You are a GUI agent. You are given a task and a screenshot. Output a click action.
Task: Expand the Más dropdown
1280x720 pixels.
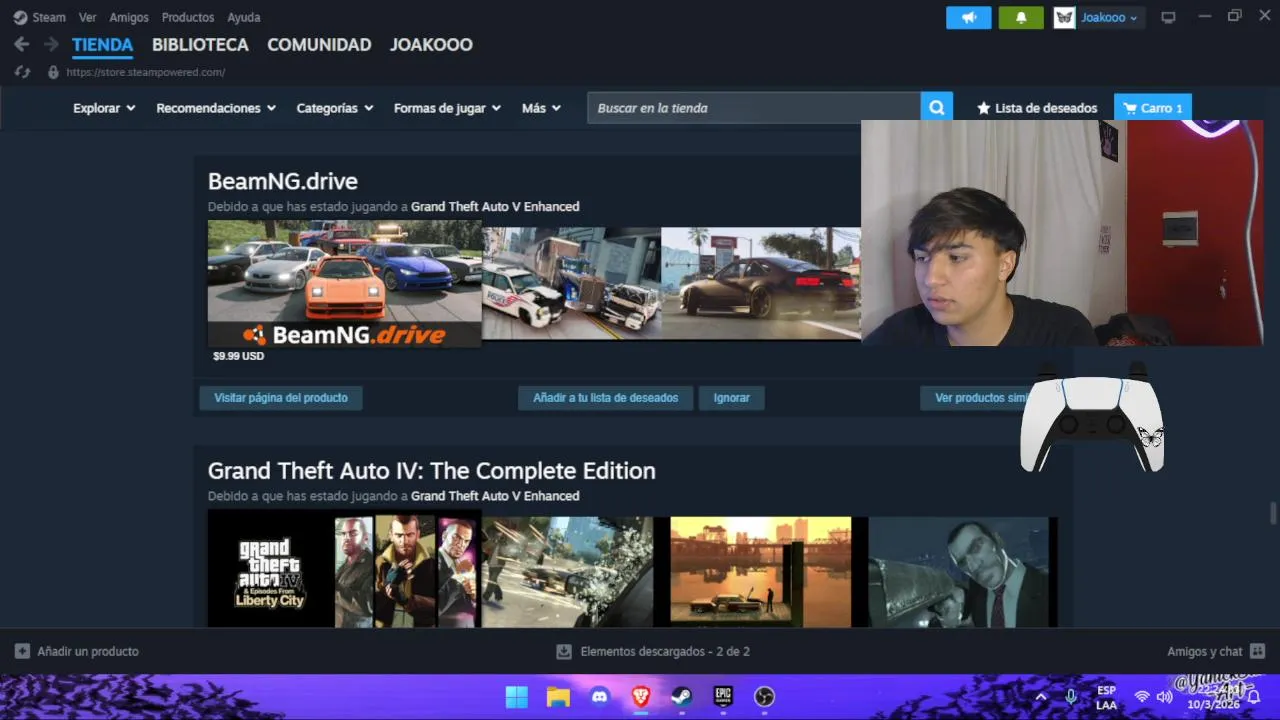[541, 108]
